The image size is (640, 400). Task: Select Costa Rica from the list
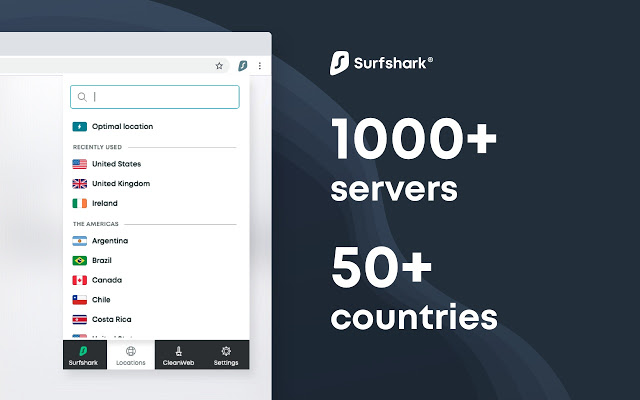[112, 319]
